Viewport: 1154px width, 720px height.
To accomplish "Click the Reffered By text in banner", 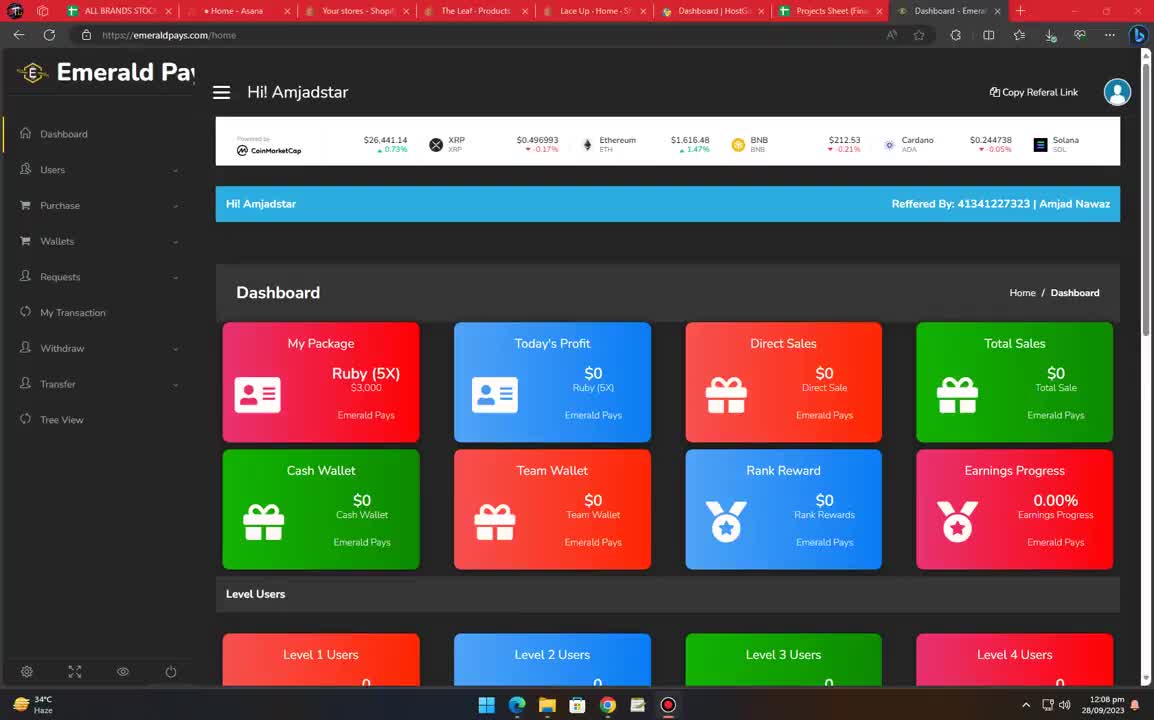I will (1001, 204).
